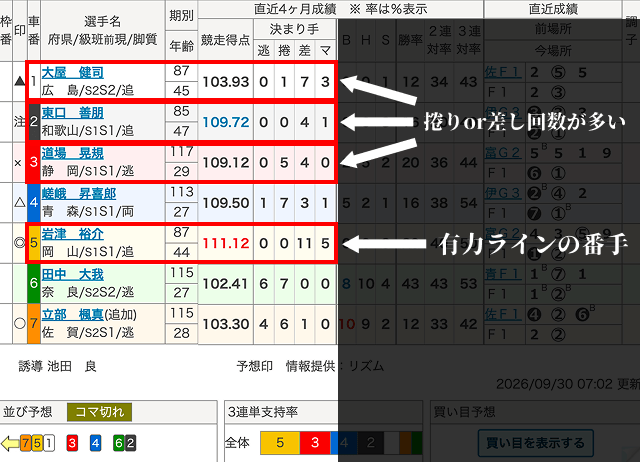
Task: Click yellow 5 box in the 並び予想 lineup
Action: point(37,443)
